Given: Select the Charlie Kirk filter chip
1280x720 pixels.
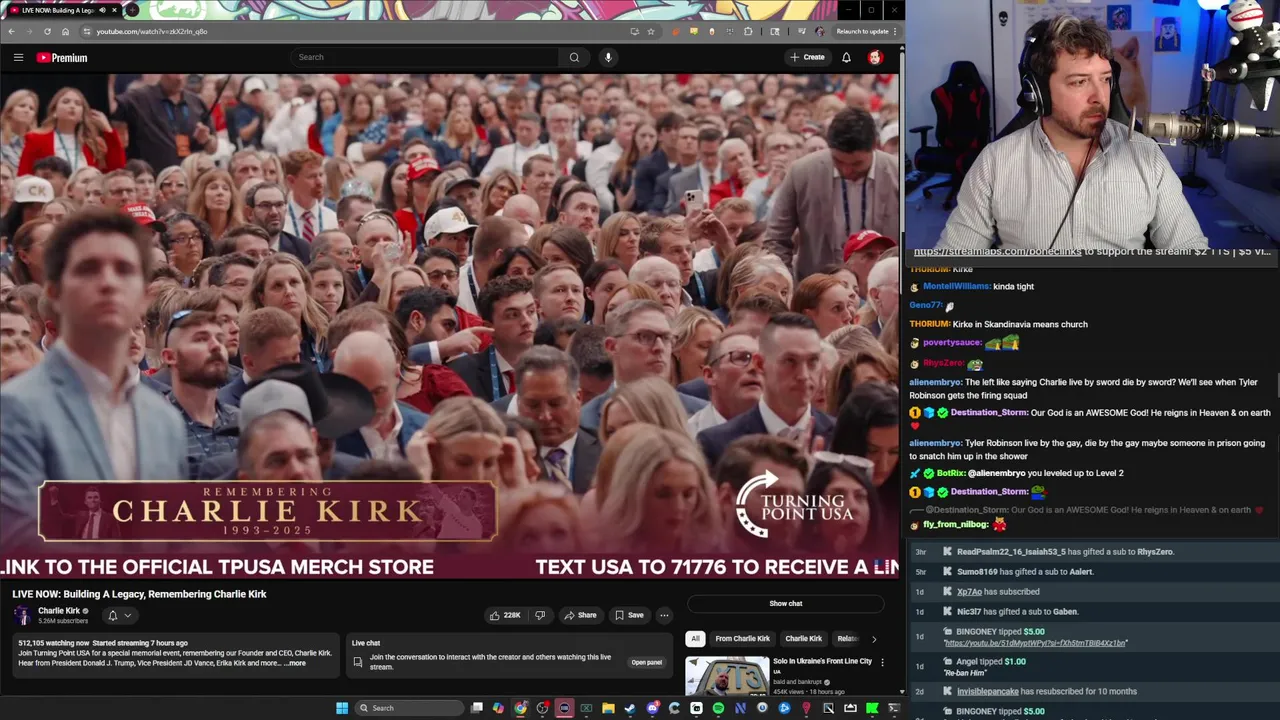Looking at the screenshot, I should pyautogui.click(x=803, y=638).
